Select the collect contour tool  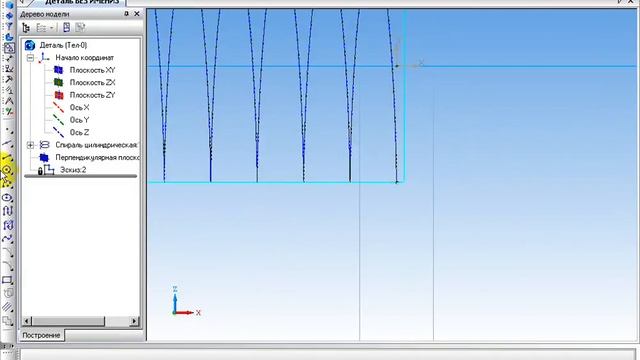point(7,293)
